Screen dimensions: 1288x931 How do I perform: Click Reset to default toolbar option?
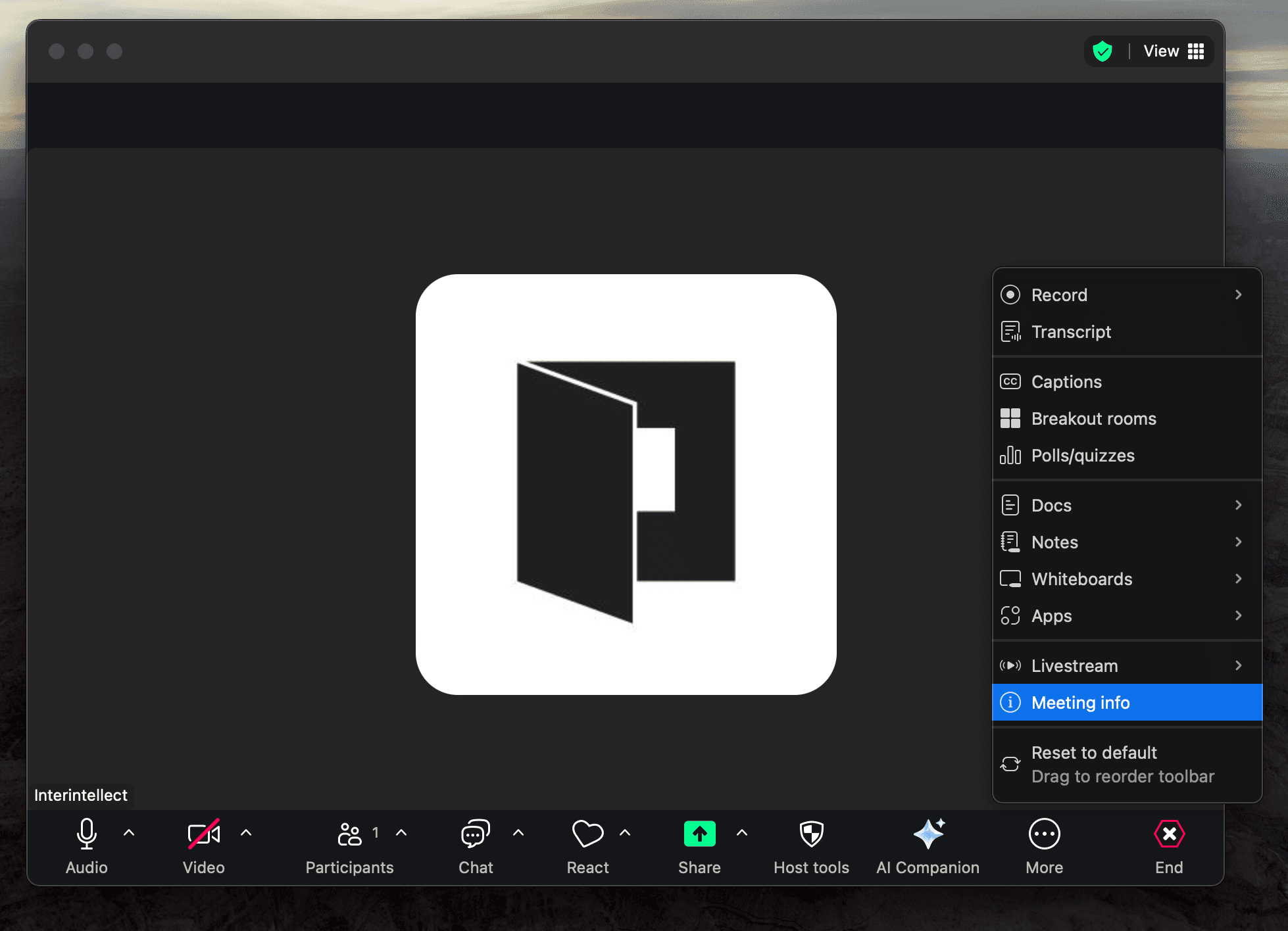[1127, 764]
